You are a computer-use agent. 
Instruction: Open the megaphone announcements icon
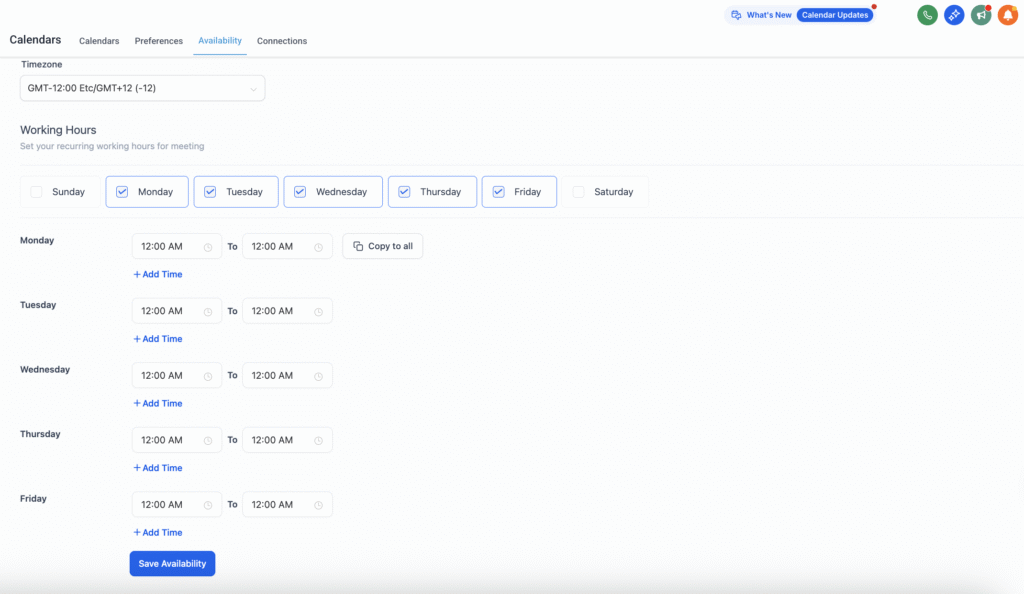(981, 15)
